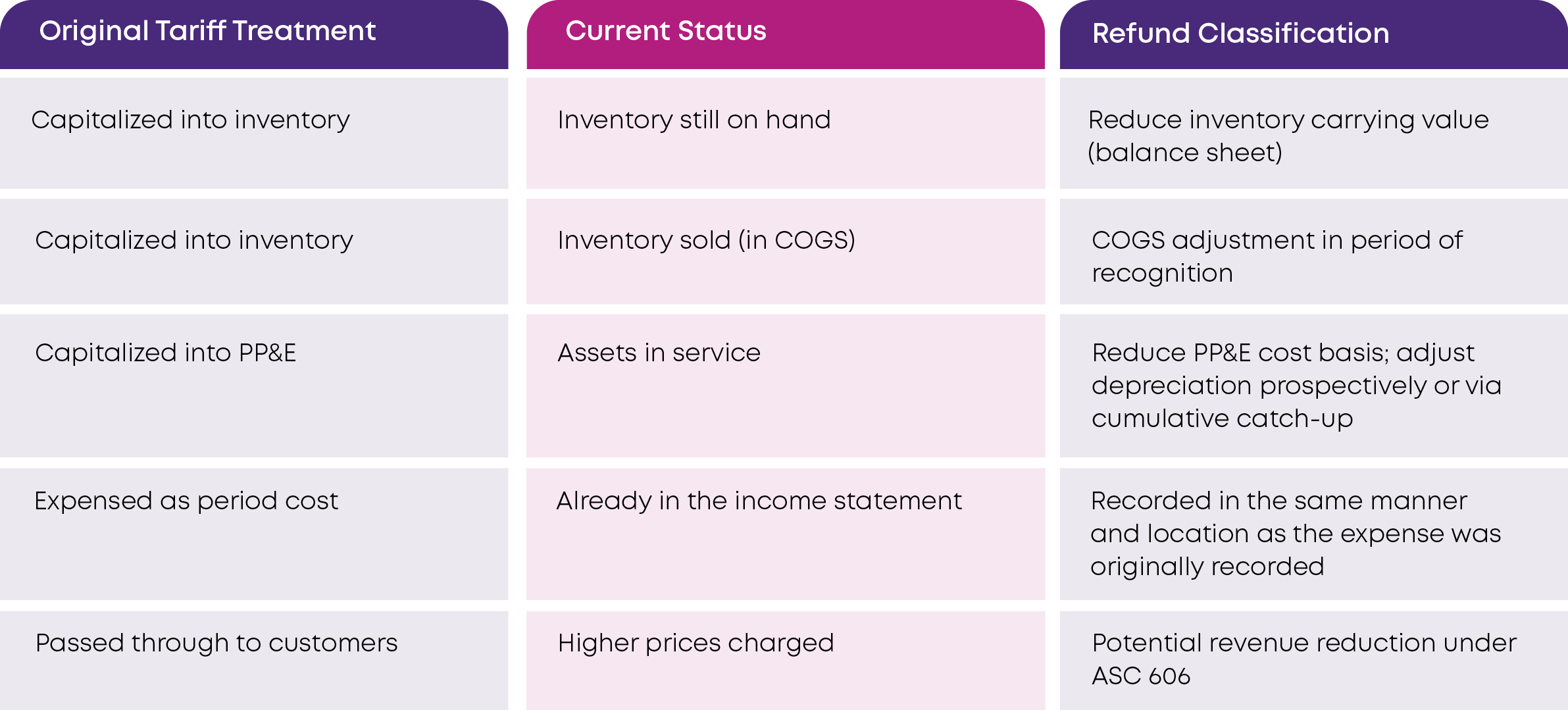The width and height of the screenshot is (1568, 710).
Task: Select the Higher prices charged cell
Action: click(695, 644)
